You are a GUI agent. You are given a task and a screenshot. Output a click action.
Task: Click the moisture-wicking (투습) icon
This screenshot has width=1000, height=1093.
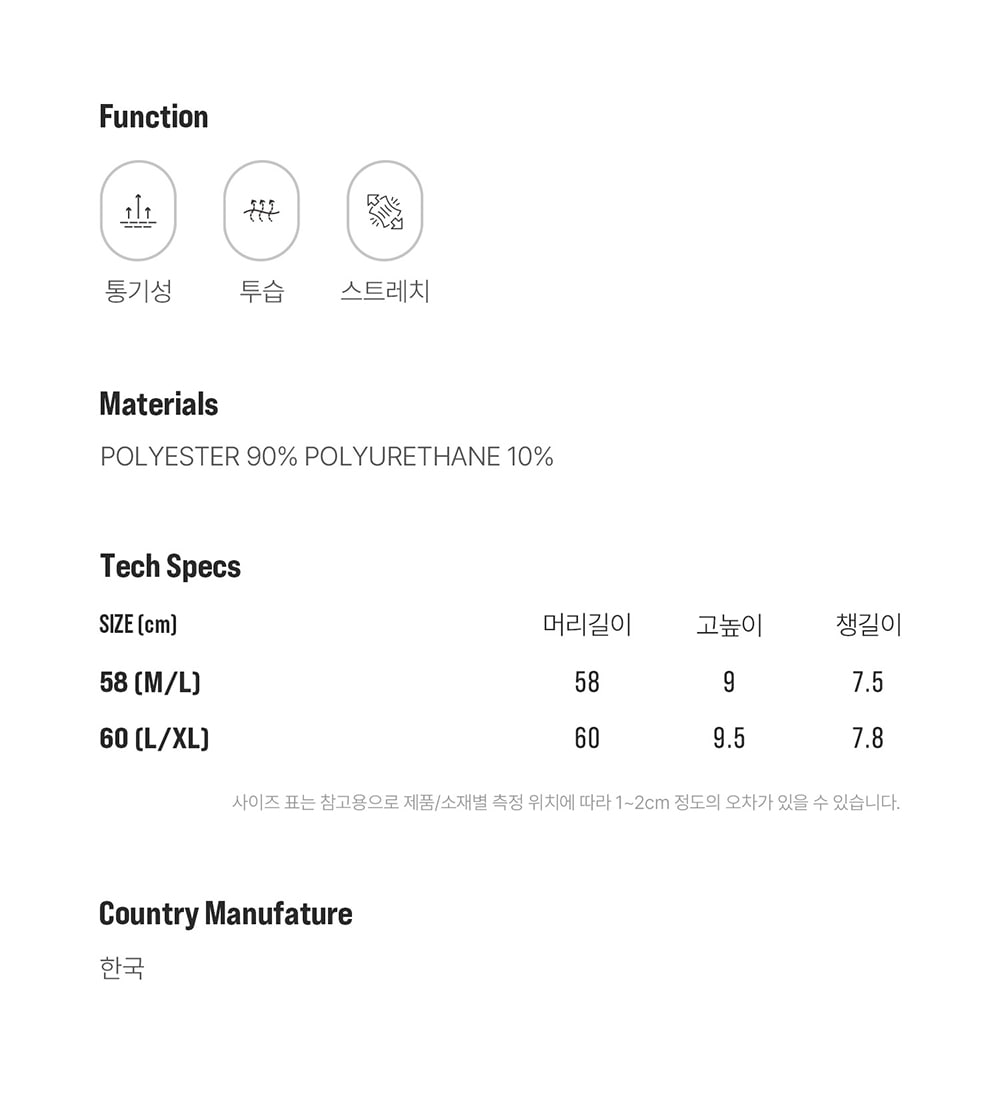coord(261,211)
